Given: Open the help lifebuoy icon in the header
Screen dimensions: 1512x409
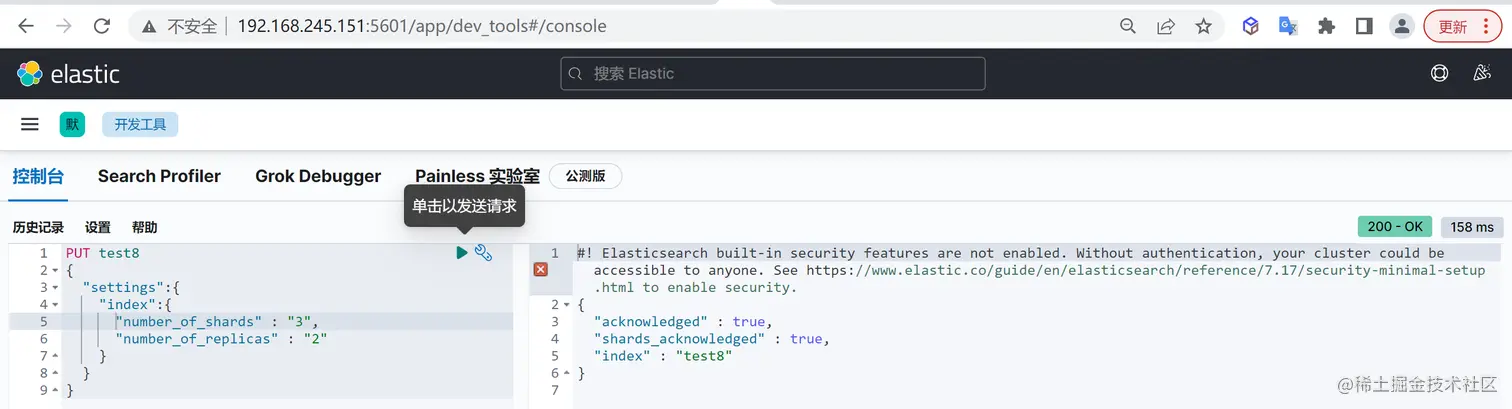Looking at the screenshot, I should [x=1439, y=73].
